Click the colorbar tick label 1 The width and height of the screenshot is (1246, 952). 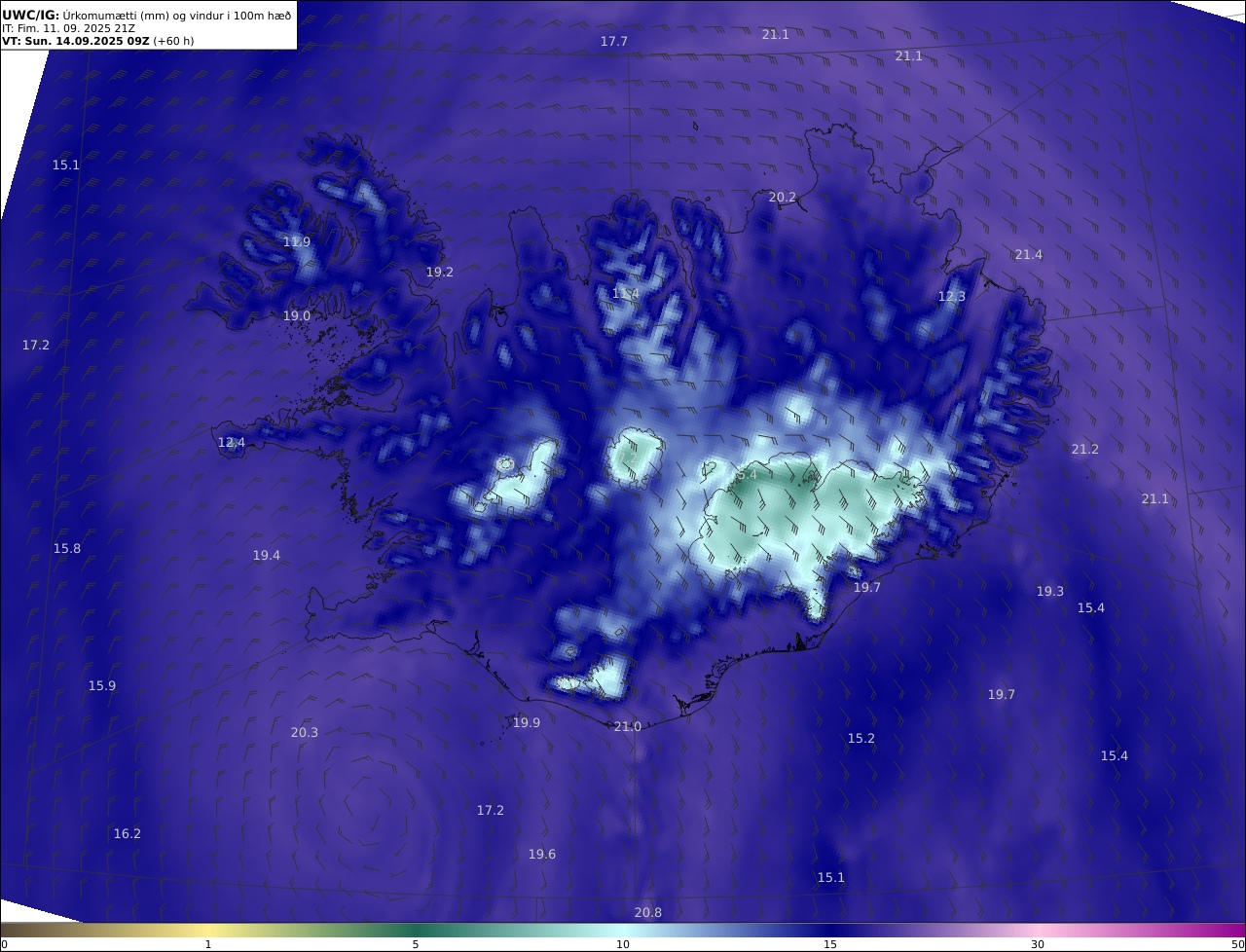click(x=208, y=945)
